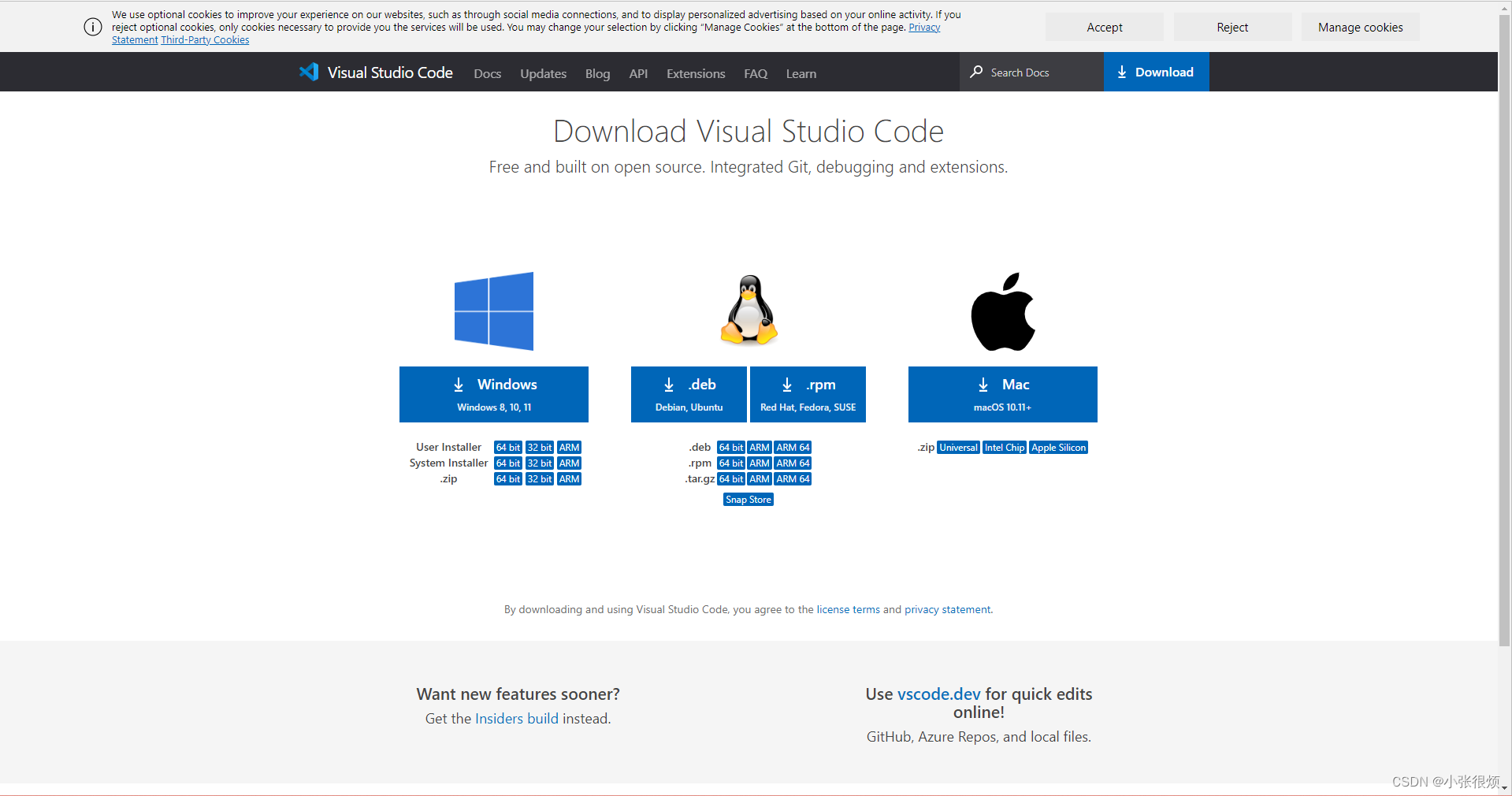The image size is (1512, 796).
Task: Select Mac .zip Apple Silicon
Action: pyautogui.click(x=1059, y=448)
